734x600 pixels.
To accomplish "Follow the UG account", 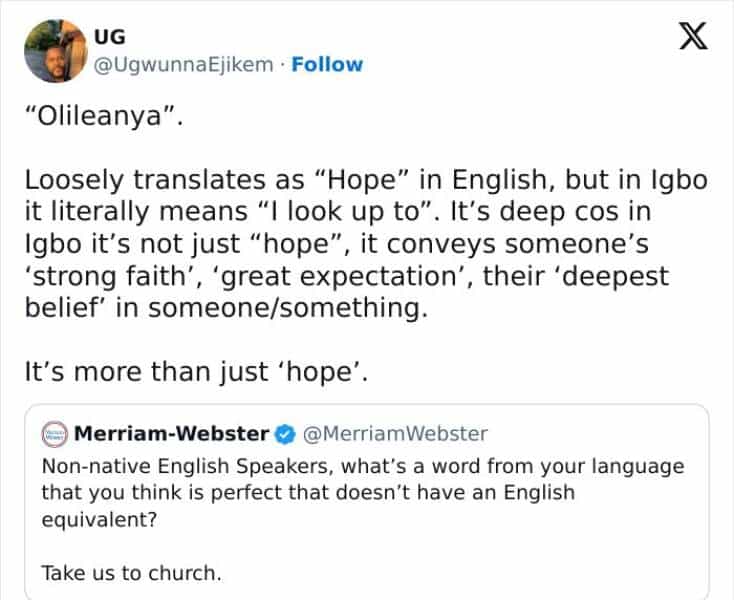I will pyautogui.click(x=325, y=65).
